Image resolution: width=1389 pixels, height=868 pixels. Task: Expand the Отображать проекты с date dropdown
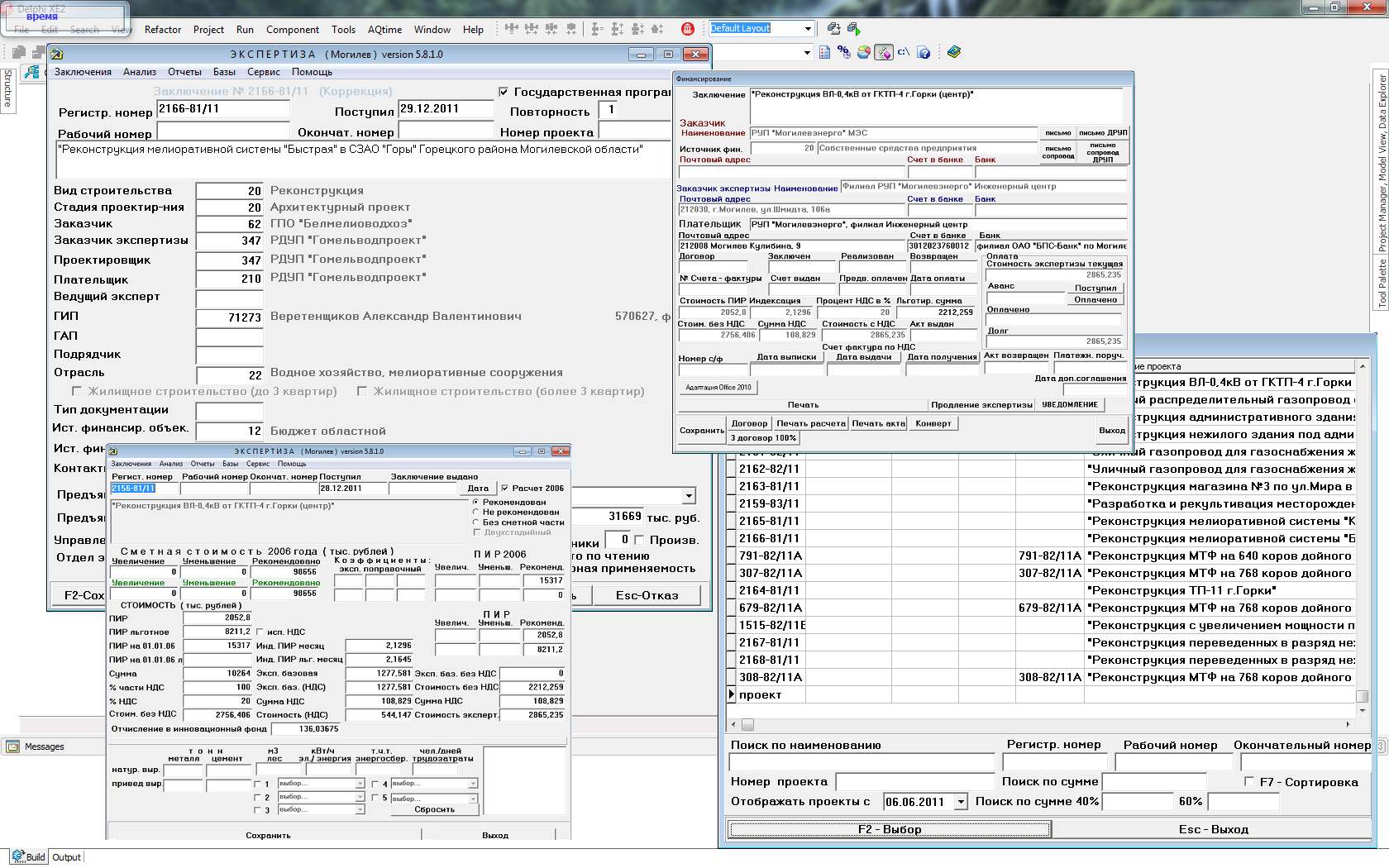click(961, 802)
